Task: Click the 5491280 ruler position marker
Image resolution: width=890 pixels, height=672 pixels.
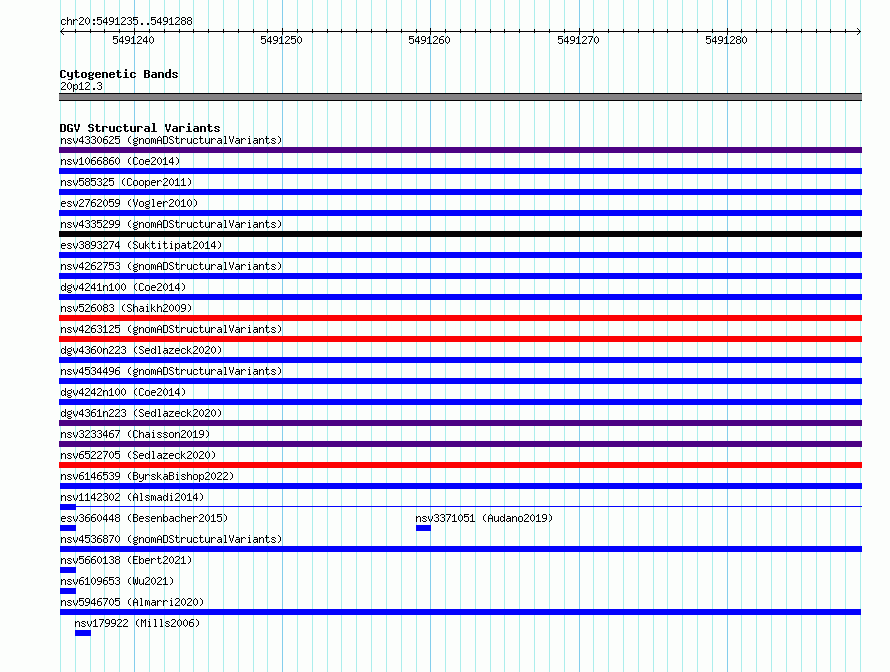Action: [726, 40]
